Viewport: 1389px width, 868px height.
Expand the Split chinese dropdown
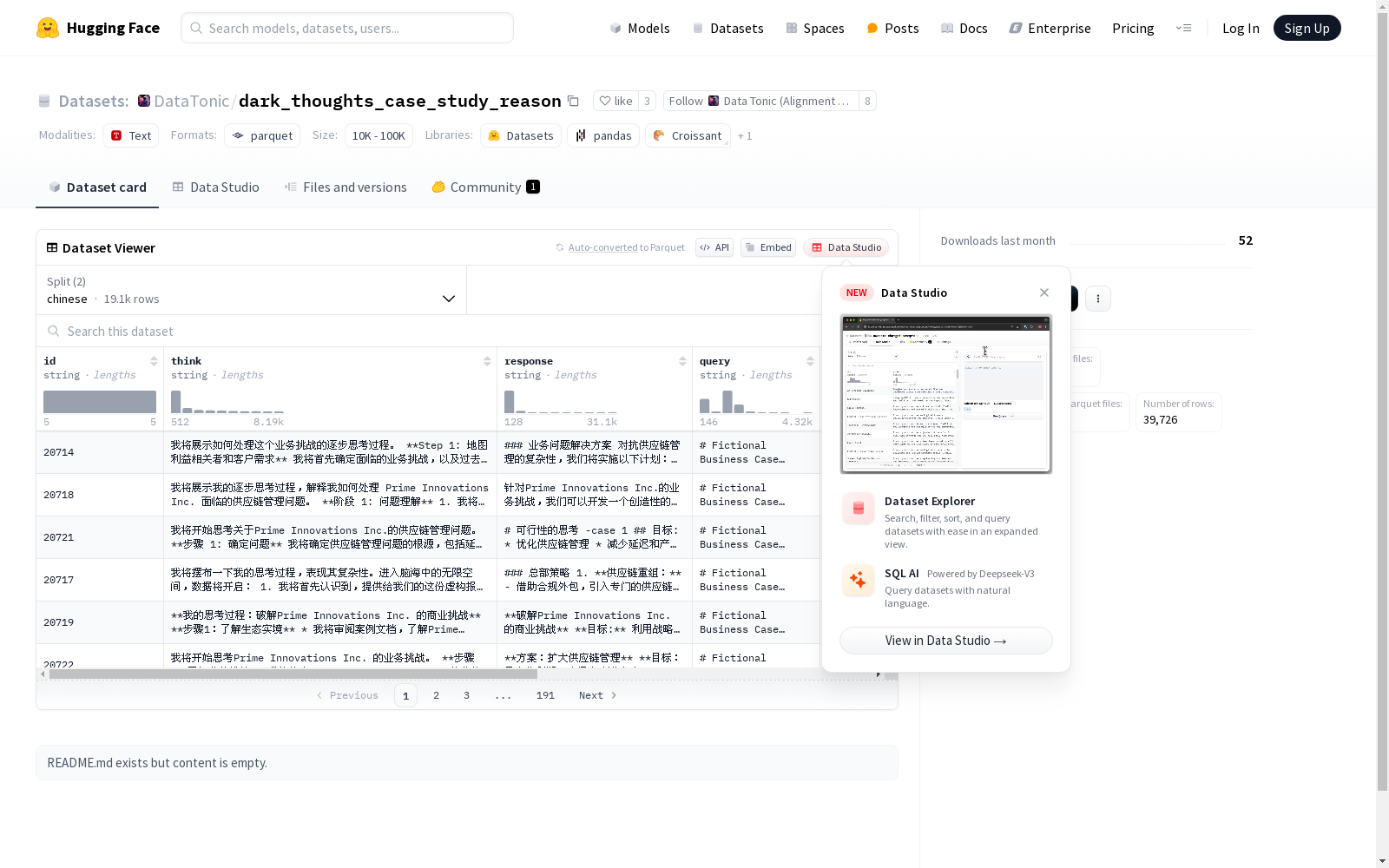(x=251, y=290)
